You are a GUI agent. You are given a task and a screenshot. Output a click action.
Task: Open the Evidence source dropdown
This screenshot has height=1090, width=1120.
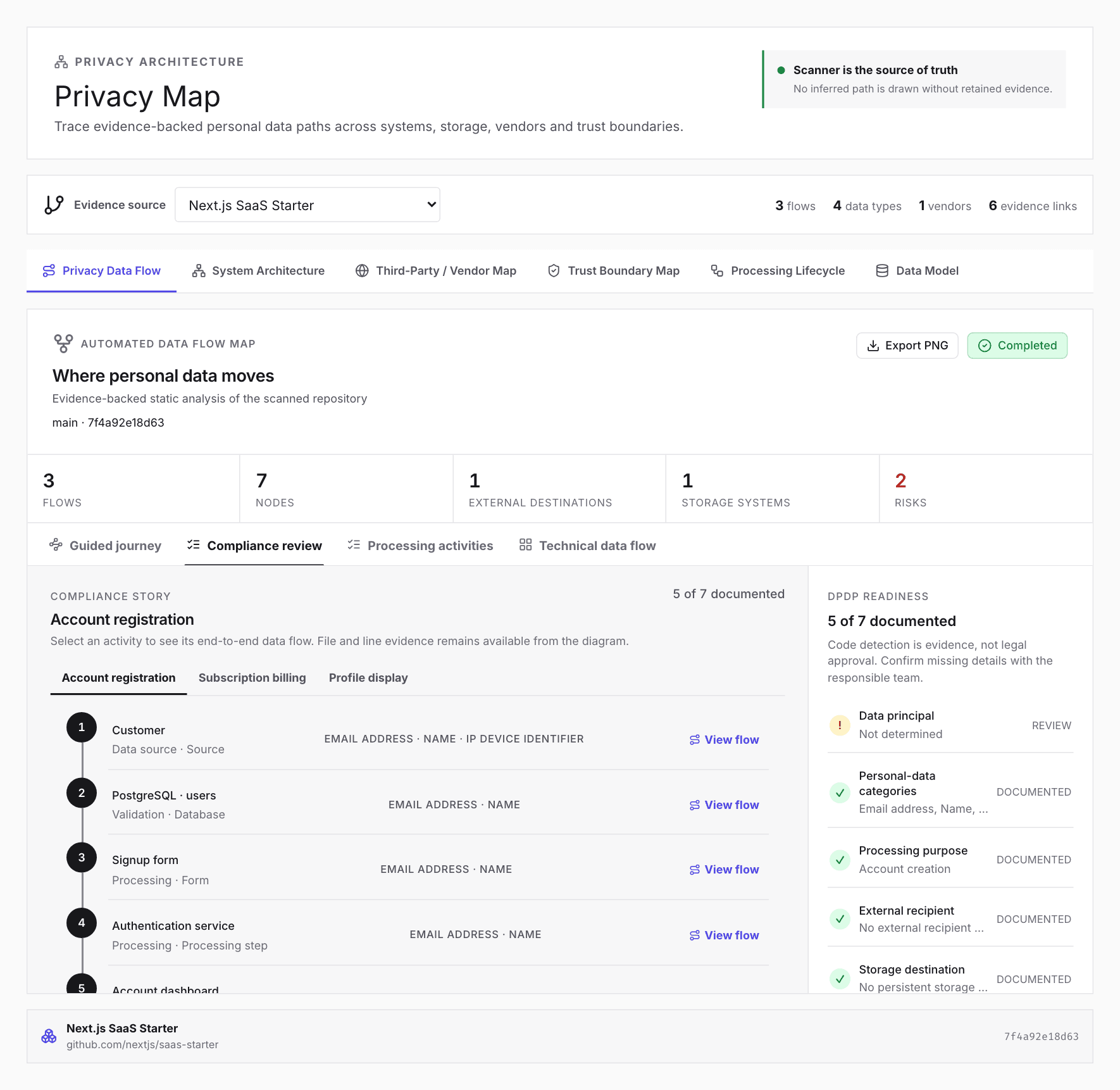pyautogui.click(x=308, y=205)
